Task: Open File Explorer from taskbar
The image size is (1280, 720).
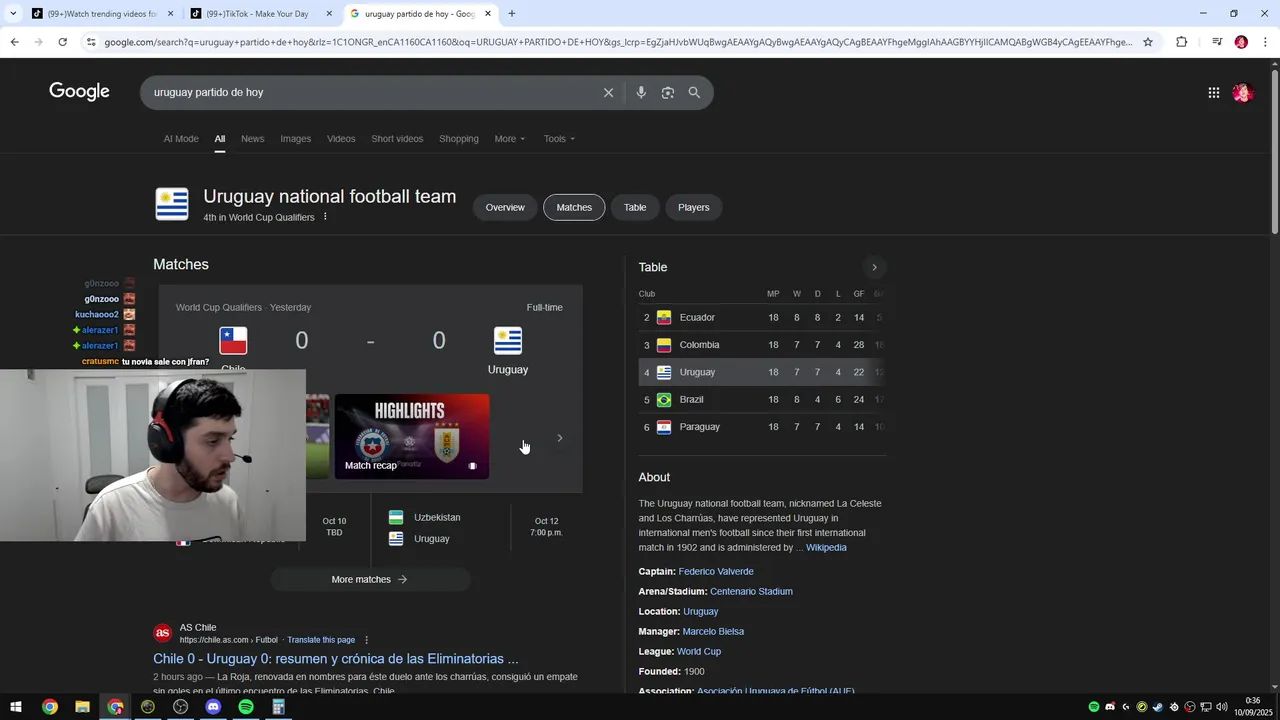Action: point(82,707)
